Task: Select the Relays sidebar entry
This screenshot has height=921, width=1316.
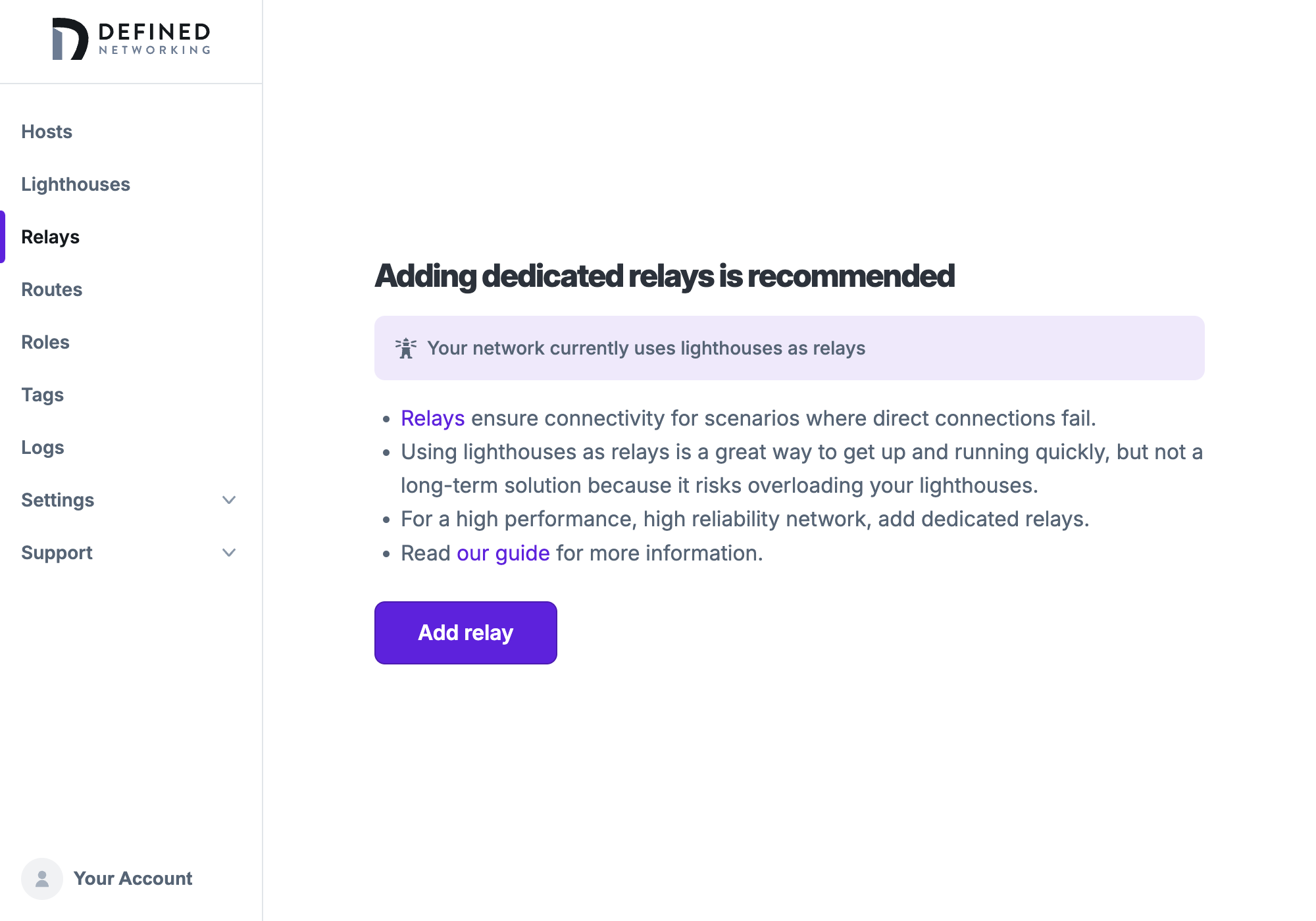Action: (x=51, y=237)
